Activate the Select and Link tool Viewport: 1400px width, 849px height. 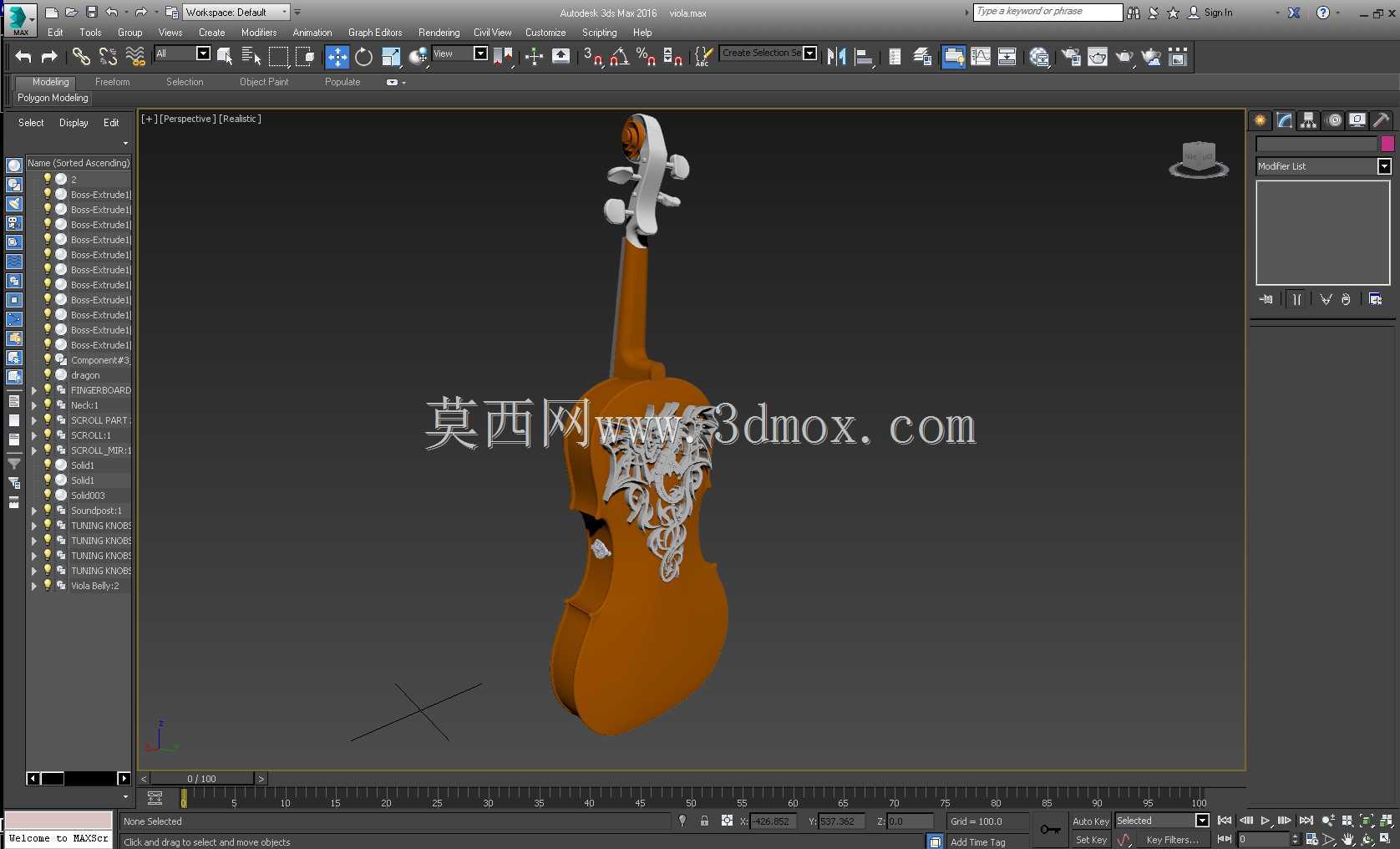point(81,56)
